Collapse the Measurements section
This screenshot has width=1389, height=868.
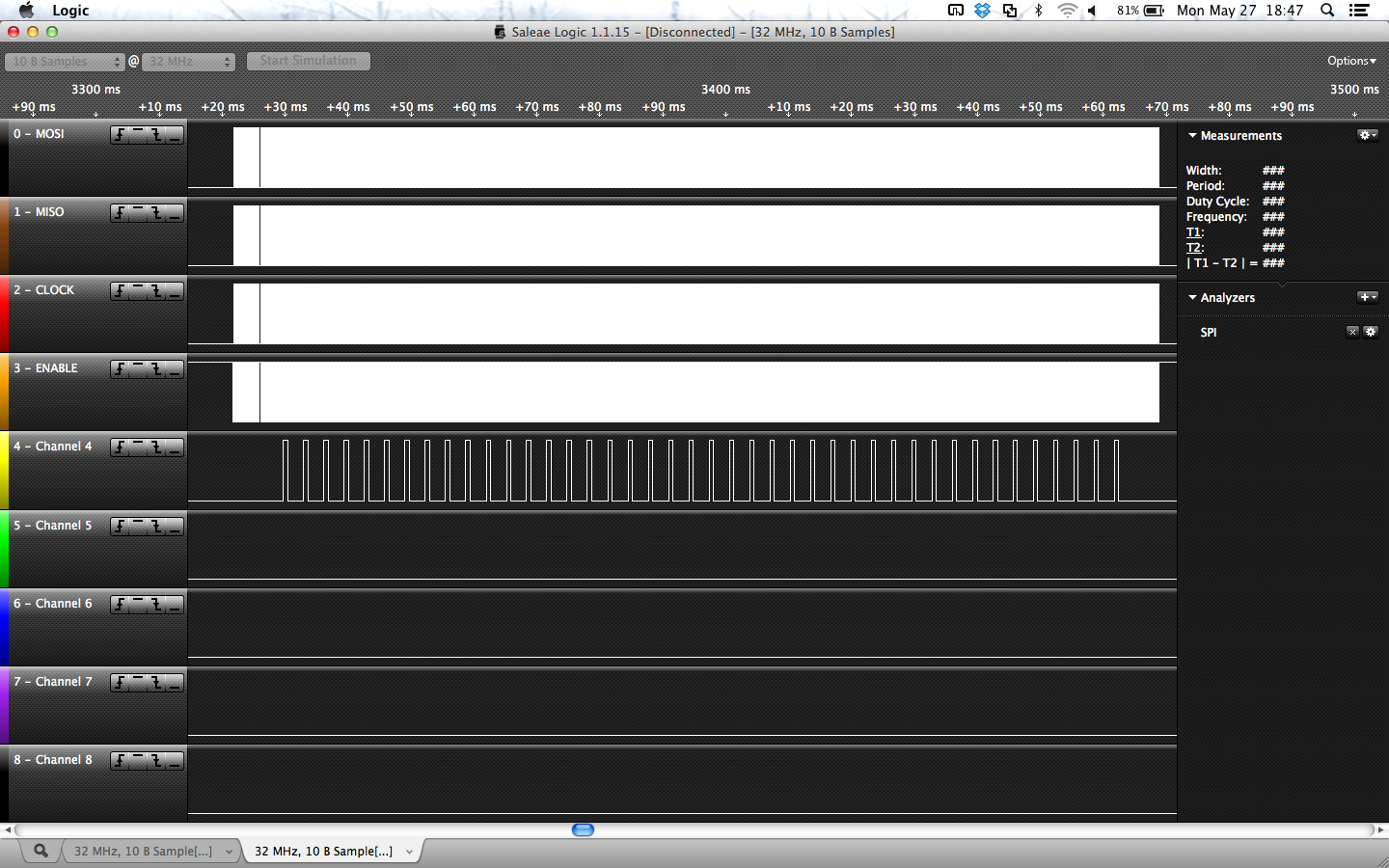coord(1193,136)
